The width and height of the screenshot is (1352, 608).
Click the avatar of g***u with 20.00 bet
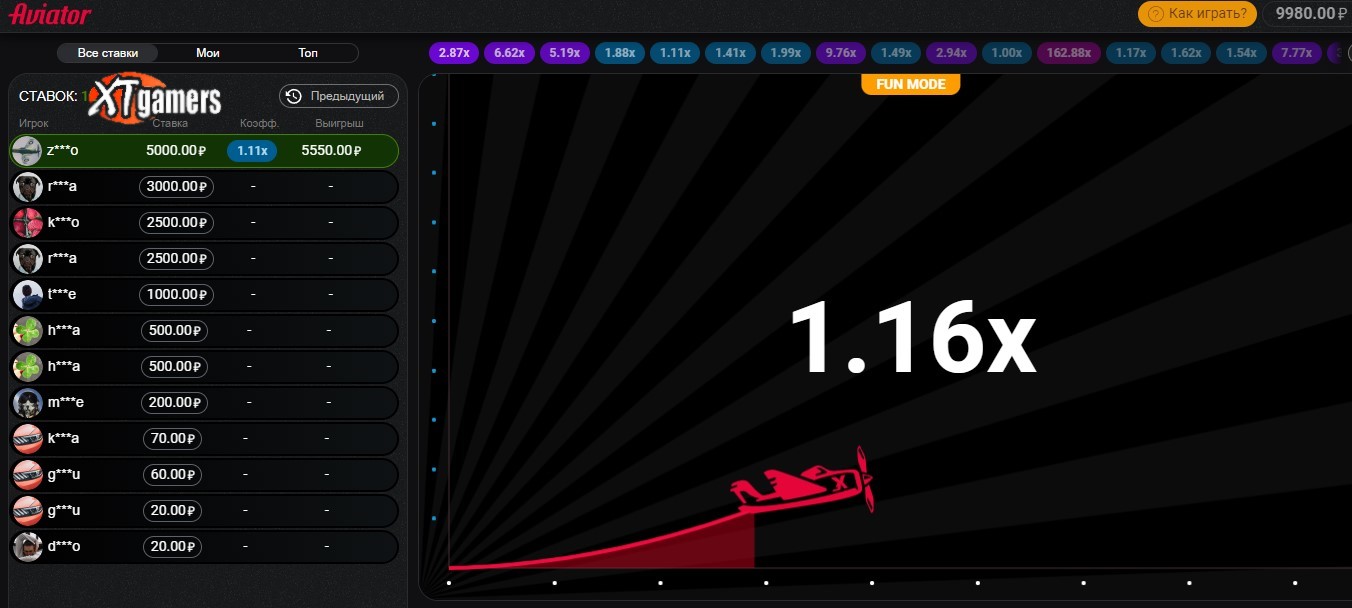tap(27, 510)
